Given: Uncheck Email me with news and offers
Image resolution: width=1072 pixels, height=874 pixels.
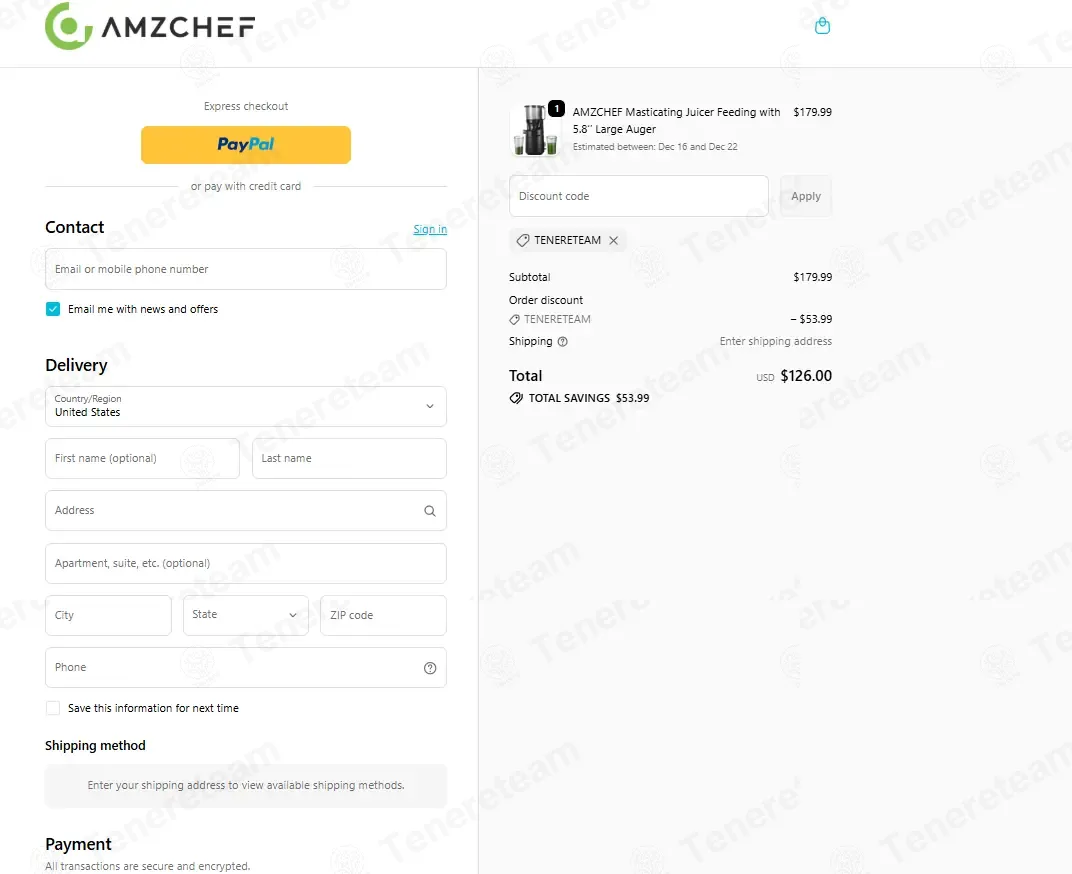Looking at the screenshot, I should coord(53,309).
